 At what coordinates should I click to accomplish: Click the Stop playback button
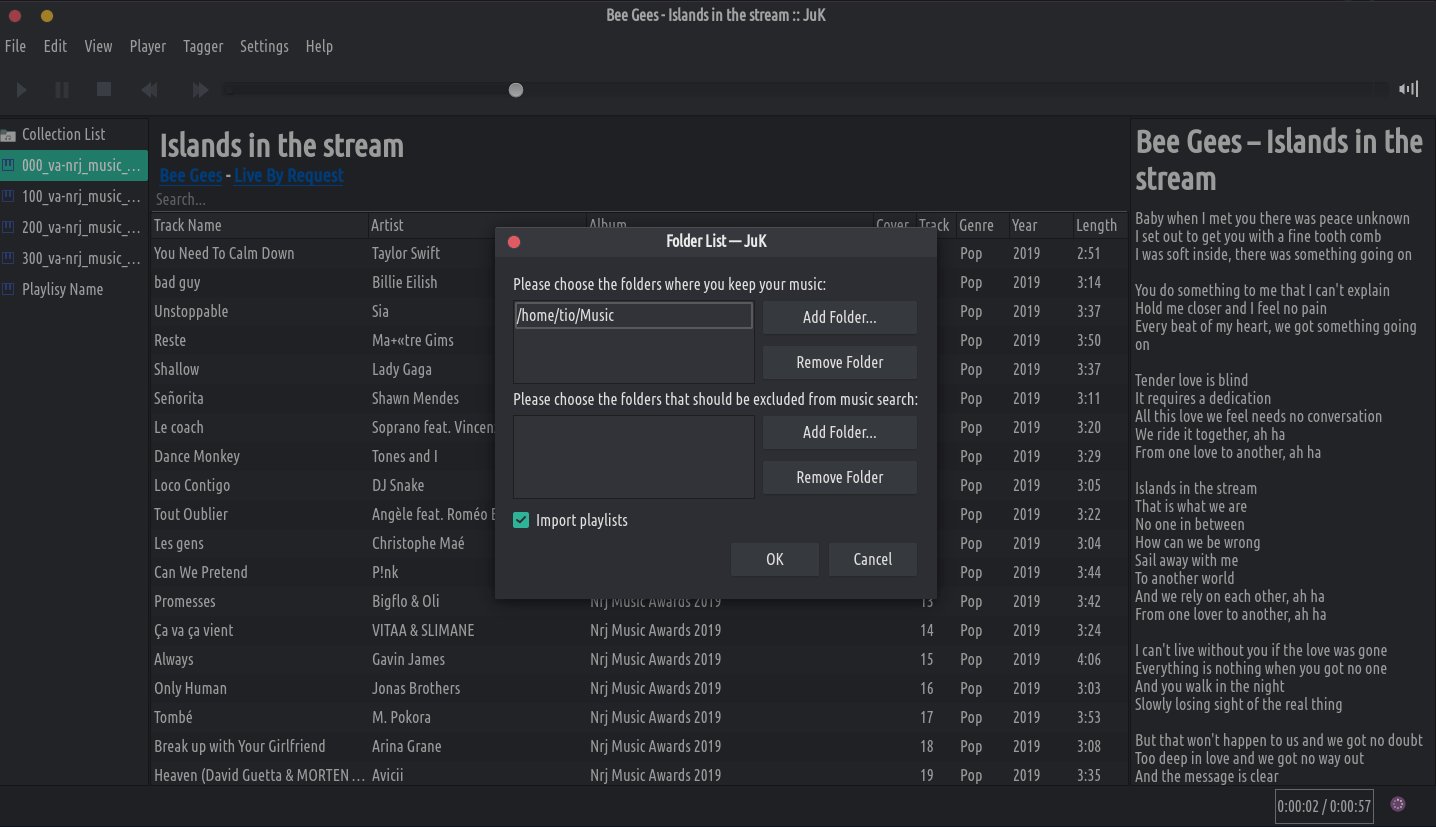(104, 90)
